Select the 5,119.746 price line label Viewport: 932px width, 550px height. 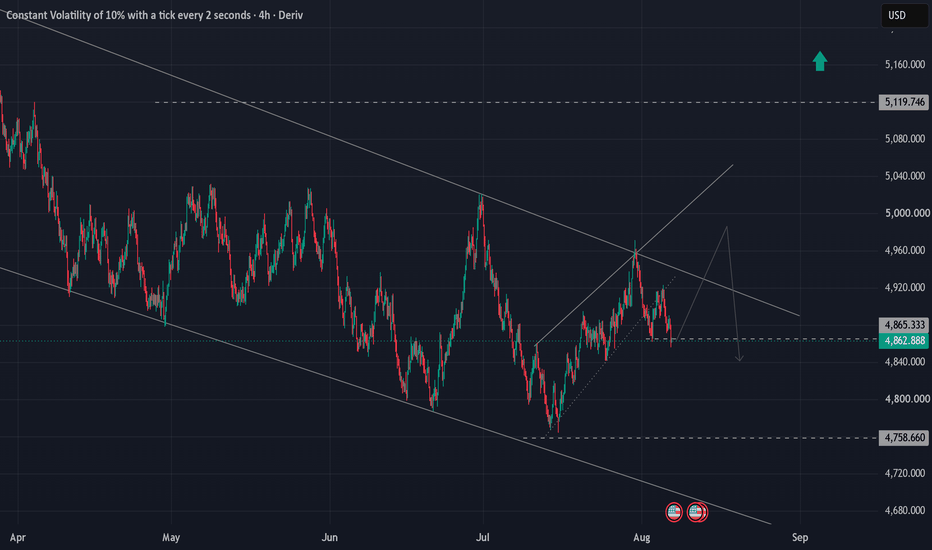coord(905,102)
